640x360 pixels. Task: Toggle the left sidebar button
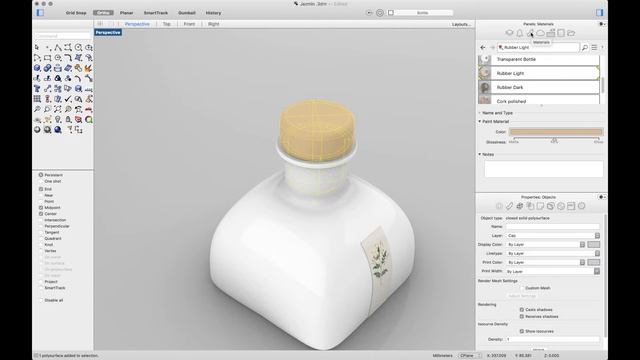click(x=40, y=13)
